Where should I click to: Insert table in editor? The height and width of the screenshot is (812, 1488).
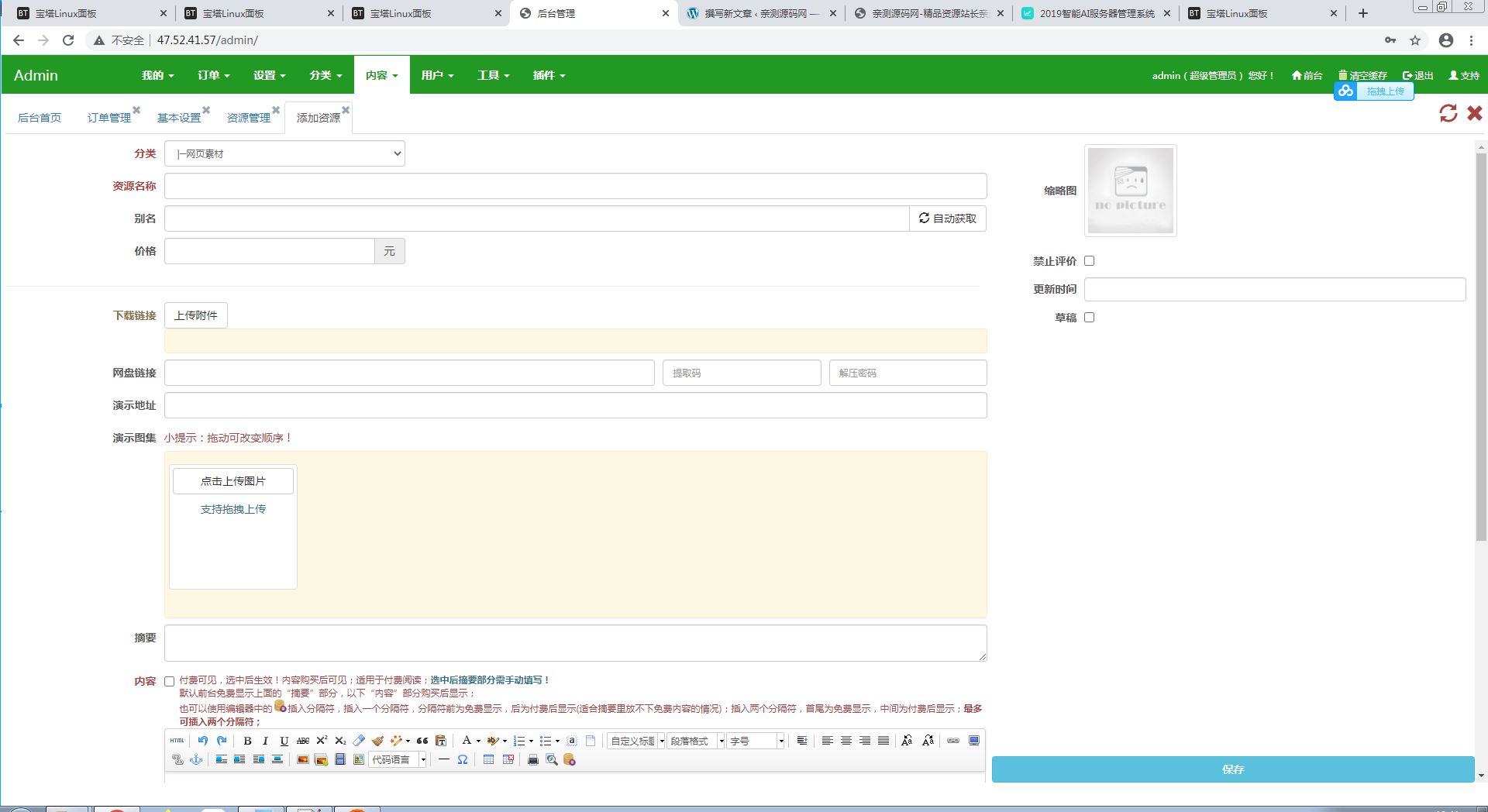click(488, 759)
